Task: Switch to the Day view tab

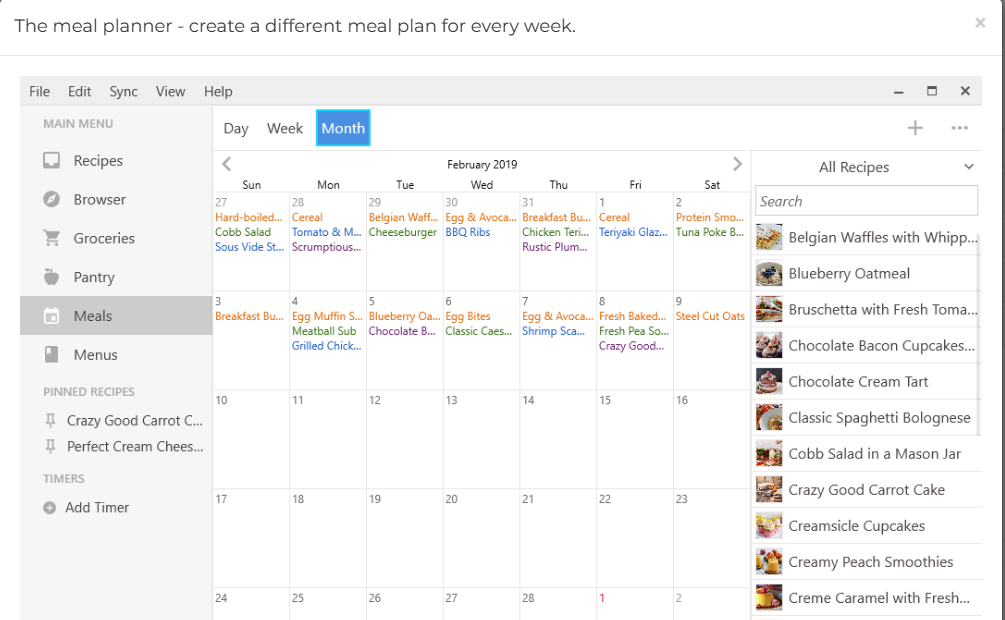Action: coord(236,128)
